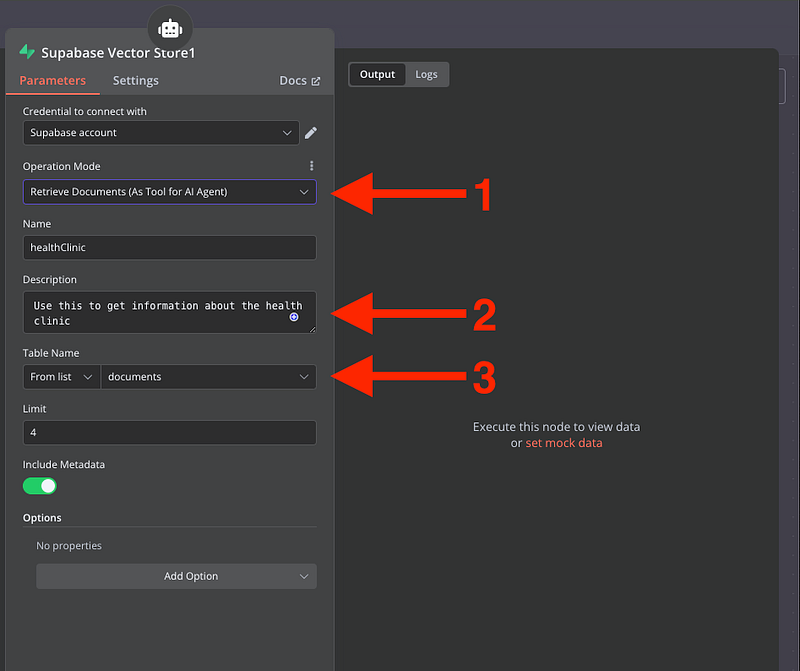Expand the From list mode selector
The height and width of the screenshot is (671, 800).
61,377
